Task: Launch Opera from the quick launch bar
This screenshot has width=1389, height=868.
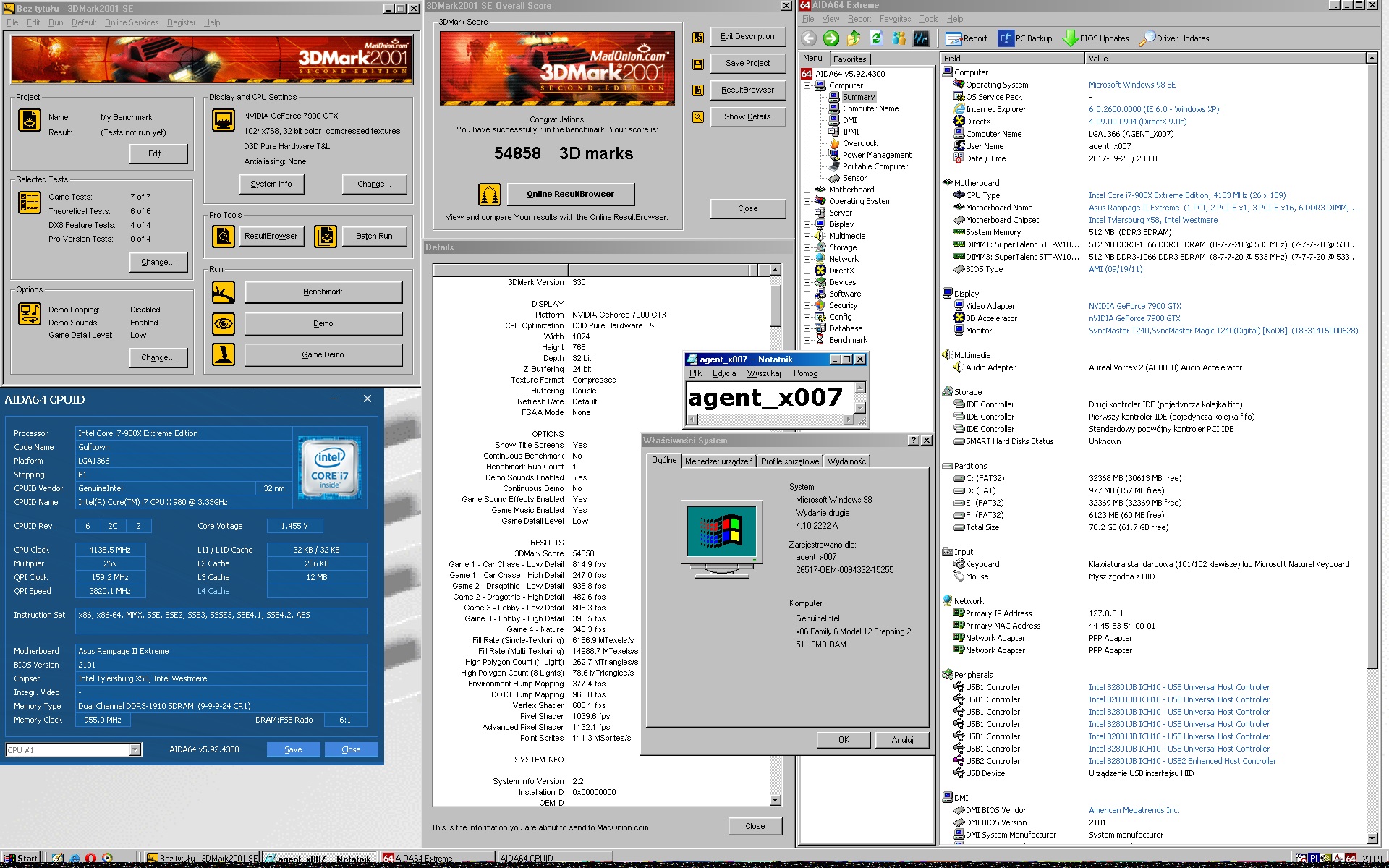Action: click(90, 859)
